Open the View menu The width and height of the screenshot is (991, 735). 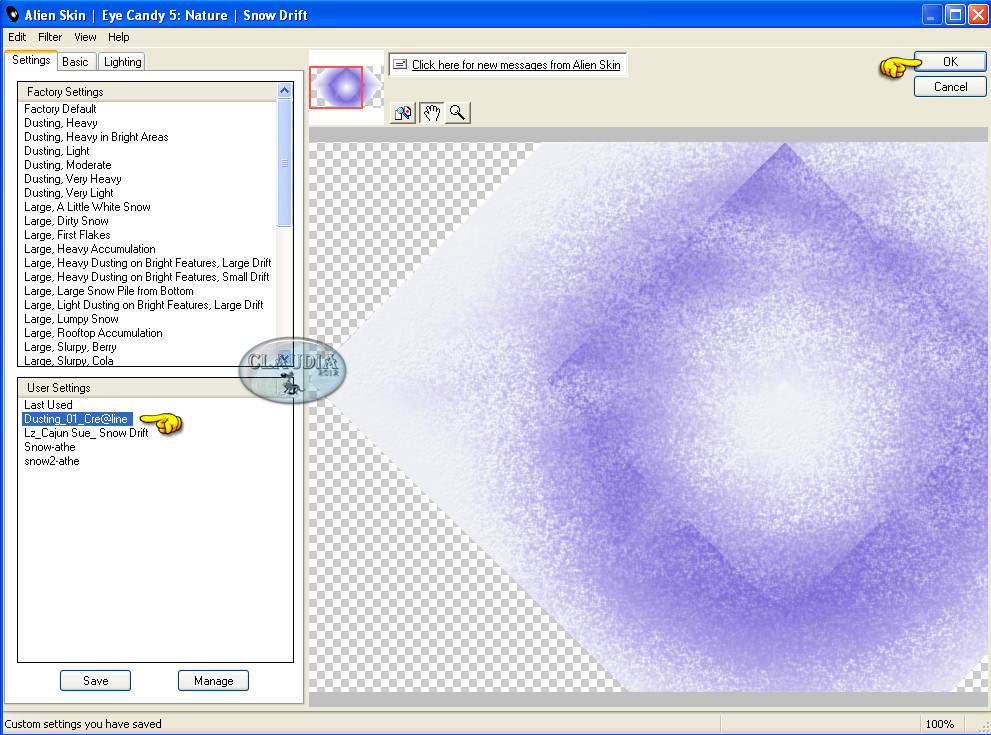pyautogui.click(x=85, y=37)
